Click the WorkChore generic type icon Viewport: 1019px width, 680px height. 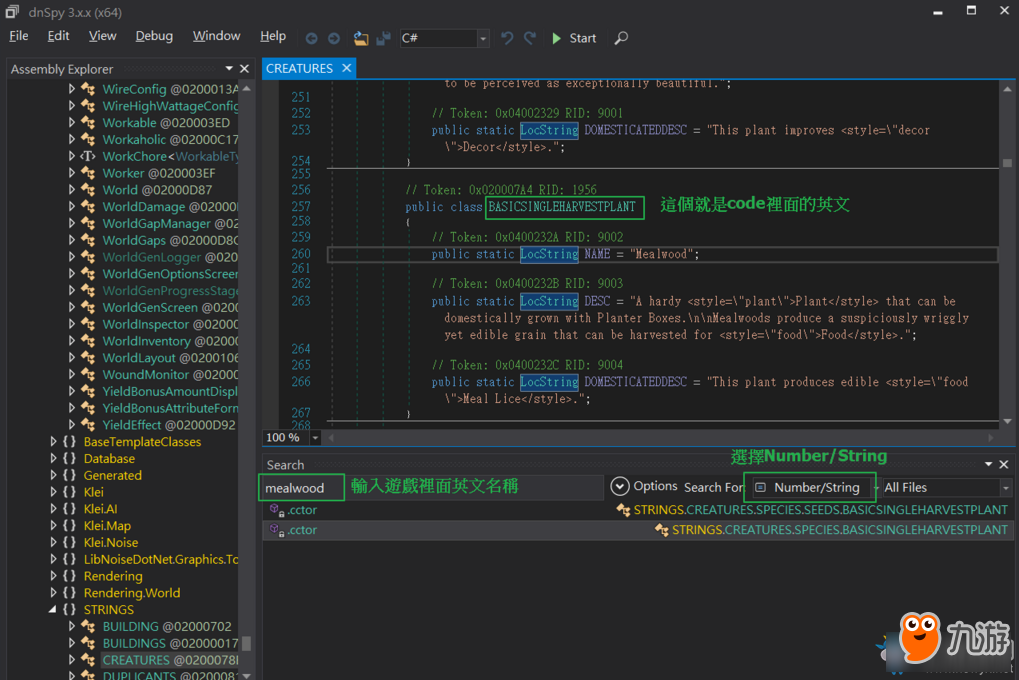point(88,156)
